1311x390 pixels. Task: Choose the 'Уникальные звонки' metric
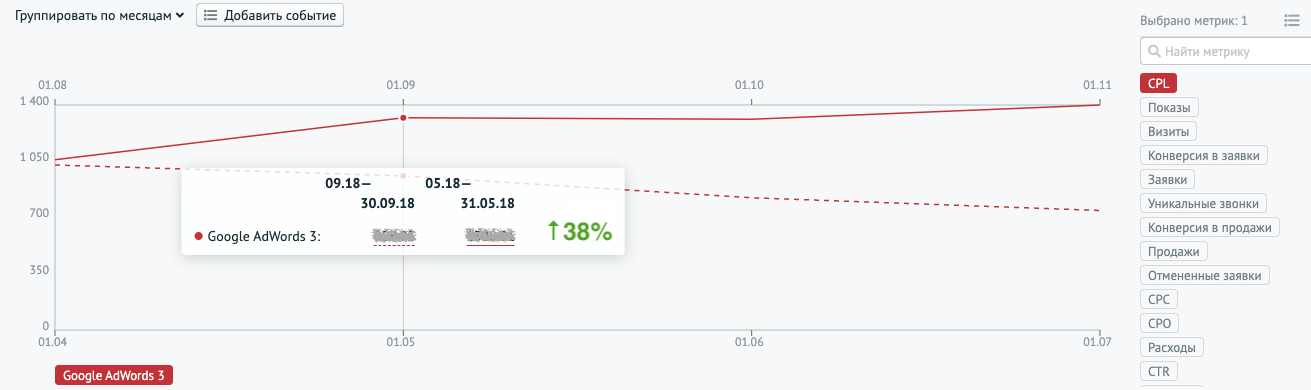point(1203,203)
